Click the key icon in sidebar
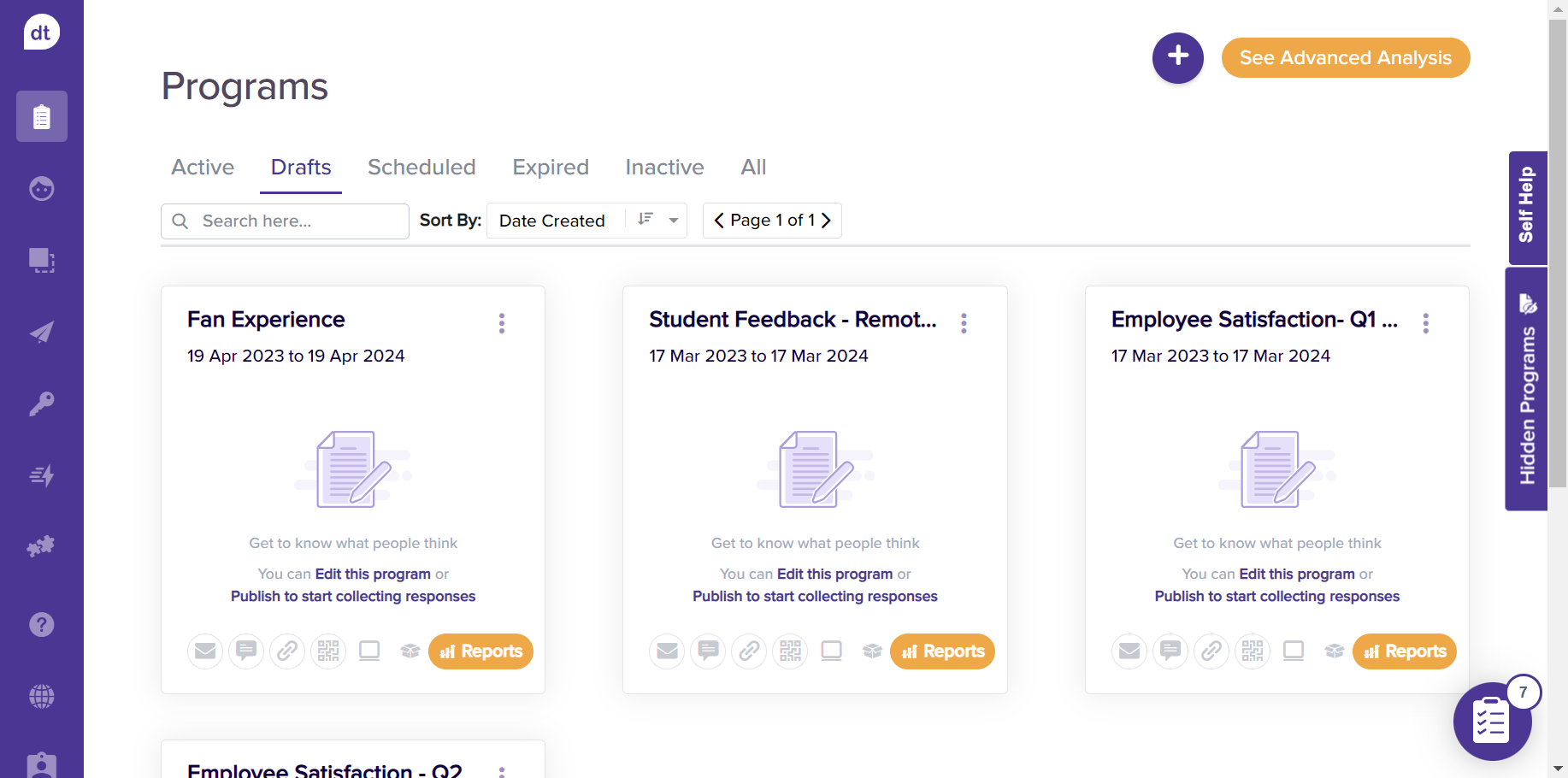Viewport: 1568px width, 778px height. click(x=41, y=404)
